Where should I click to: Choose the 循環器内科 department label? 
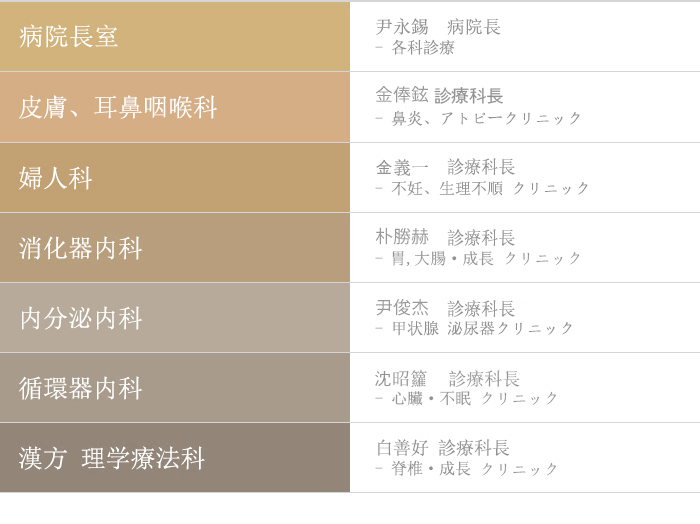[80, 388]
